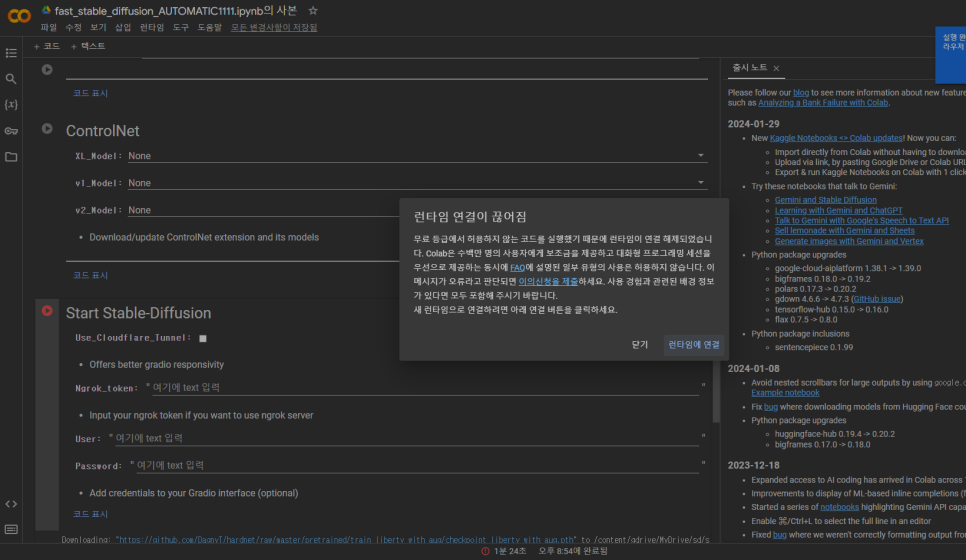966x560 pixels.
Task: Open the 이의신청을 제출 link in dialog
Action: coord(548,282)
